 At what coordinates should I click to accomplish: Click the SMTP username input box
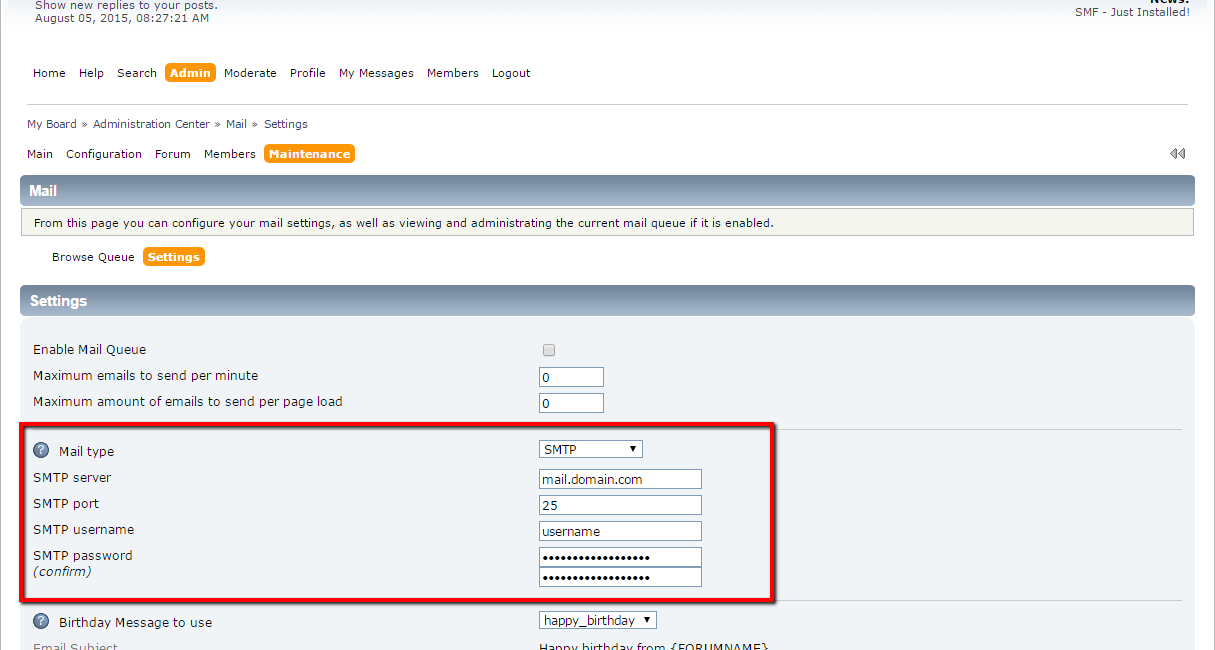[619, 531]
